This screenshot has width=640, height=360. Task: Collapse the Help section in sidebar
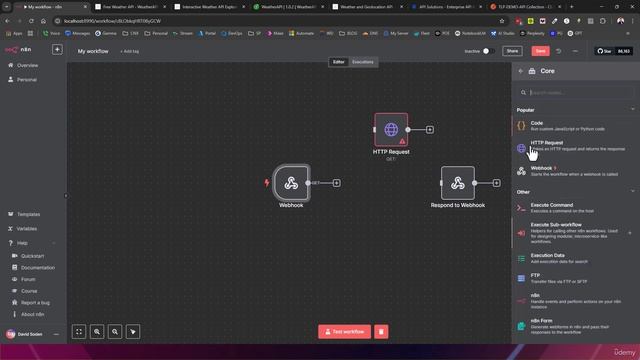coord(53,243)
